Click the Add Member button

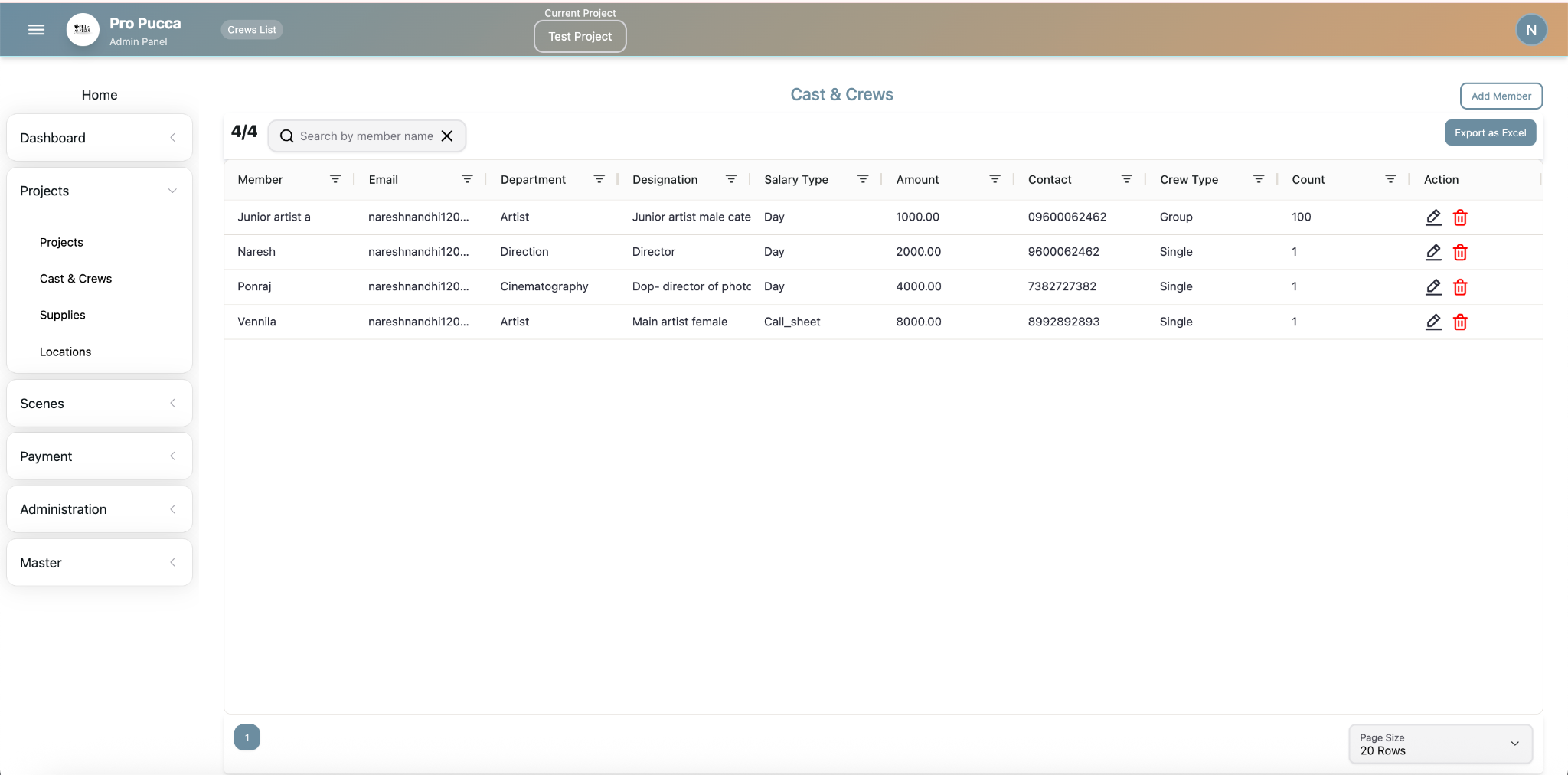point(1501,96)
